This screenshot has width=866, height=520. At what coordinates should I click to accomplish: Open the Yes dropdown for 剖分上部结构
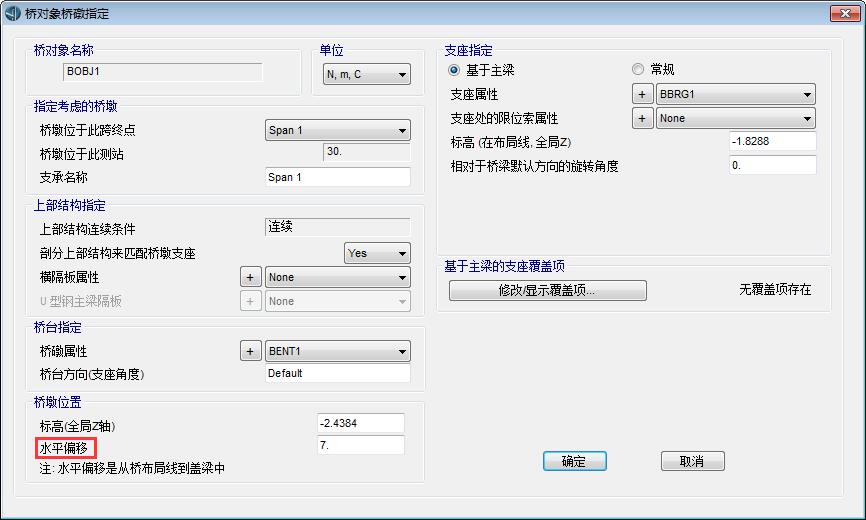coord(377,253)
